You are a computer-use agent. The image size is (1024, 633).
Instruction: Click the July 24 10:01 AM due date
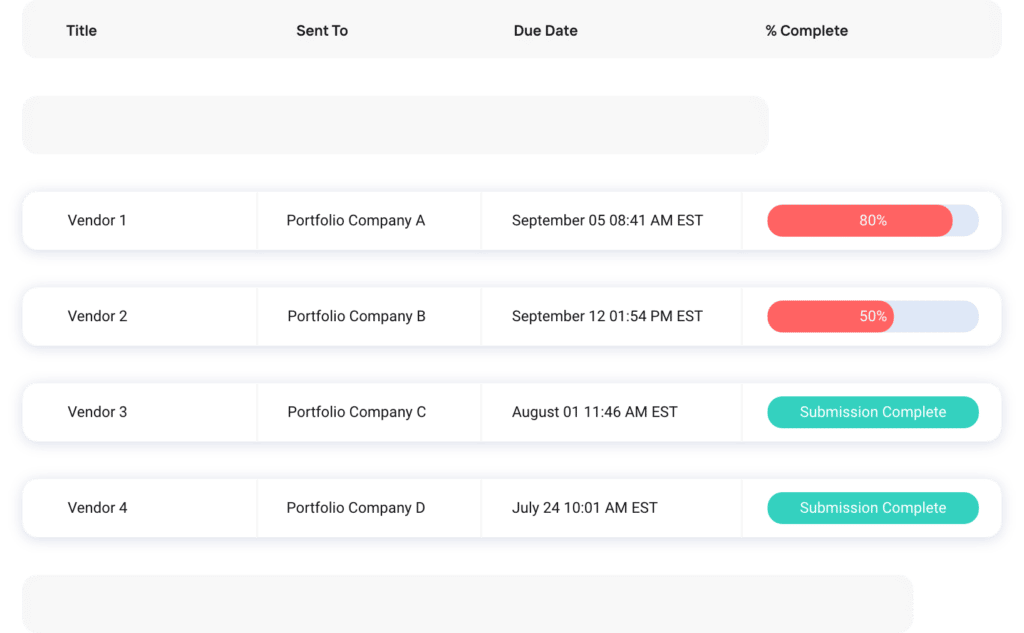click(584, 508)
